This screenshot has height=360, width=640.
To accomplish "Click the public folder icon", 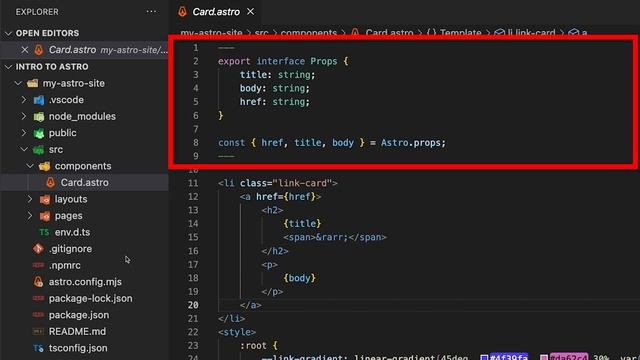I will pos(39,133).
